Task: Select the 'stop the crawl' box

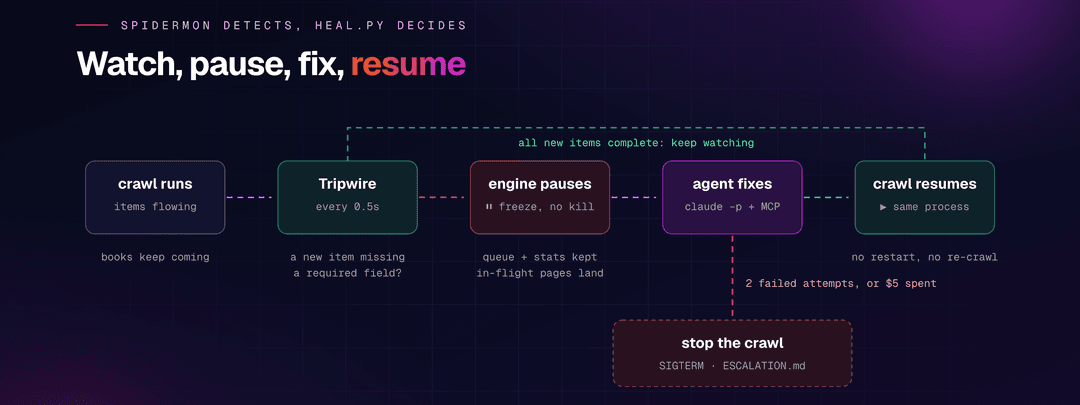Action: [x=732, y=353]
